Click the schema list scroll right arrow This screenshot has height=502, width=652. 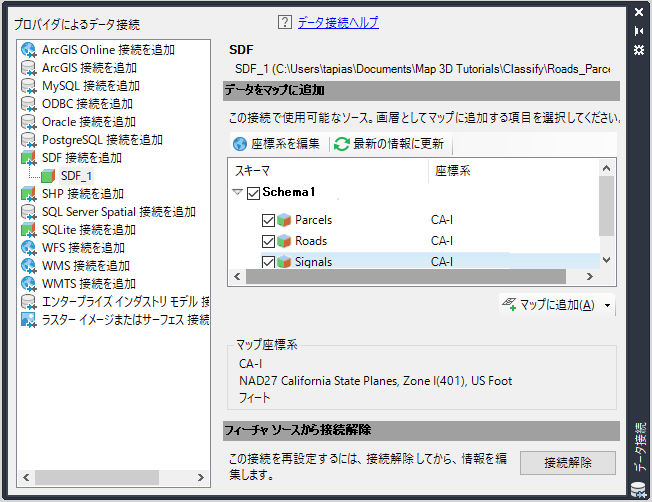pyautogui.click(x=589, y=277)
